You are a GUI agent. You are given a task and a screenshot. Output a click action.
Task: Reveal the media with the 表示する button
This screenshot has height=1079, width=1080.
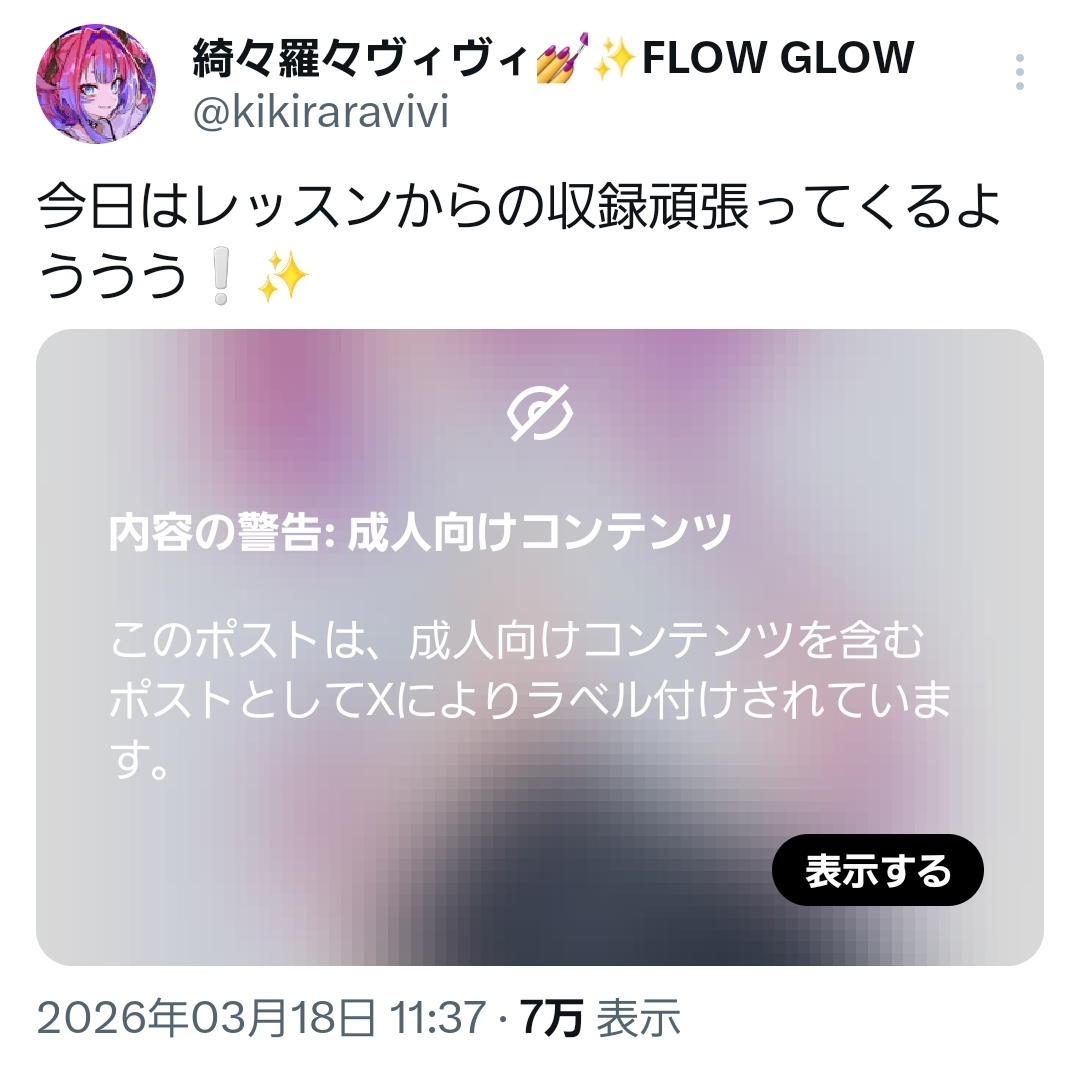pyautogui.click(x=878, y=870)
